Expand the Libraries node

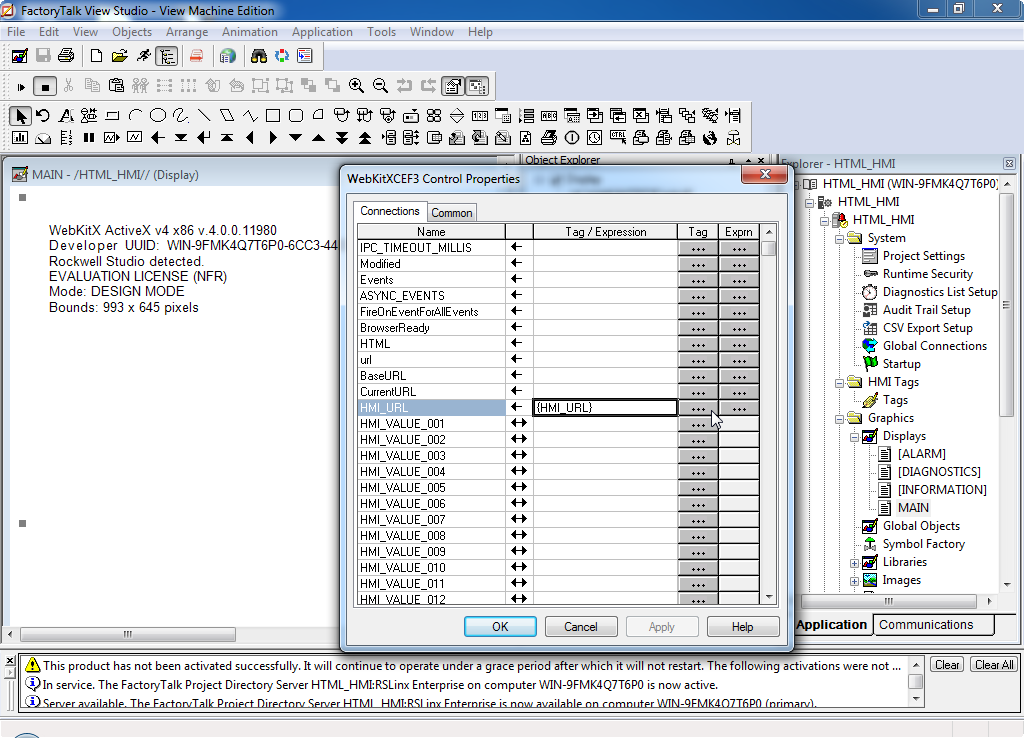854,563
